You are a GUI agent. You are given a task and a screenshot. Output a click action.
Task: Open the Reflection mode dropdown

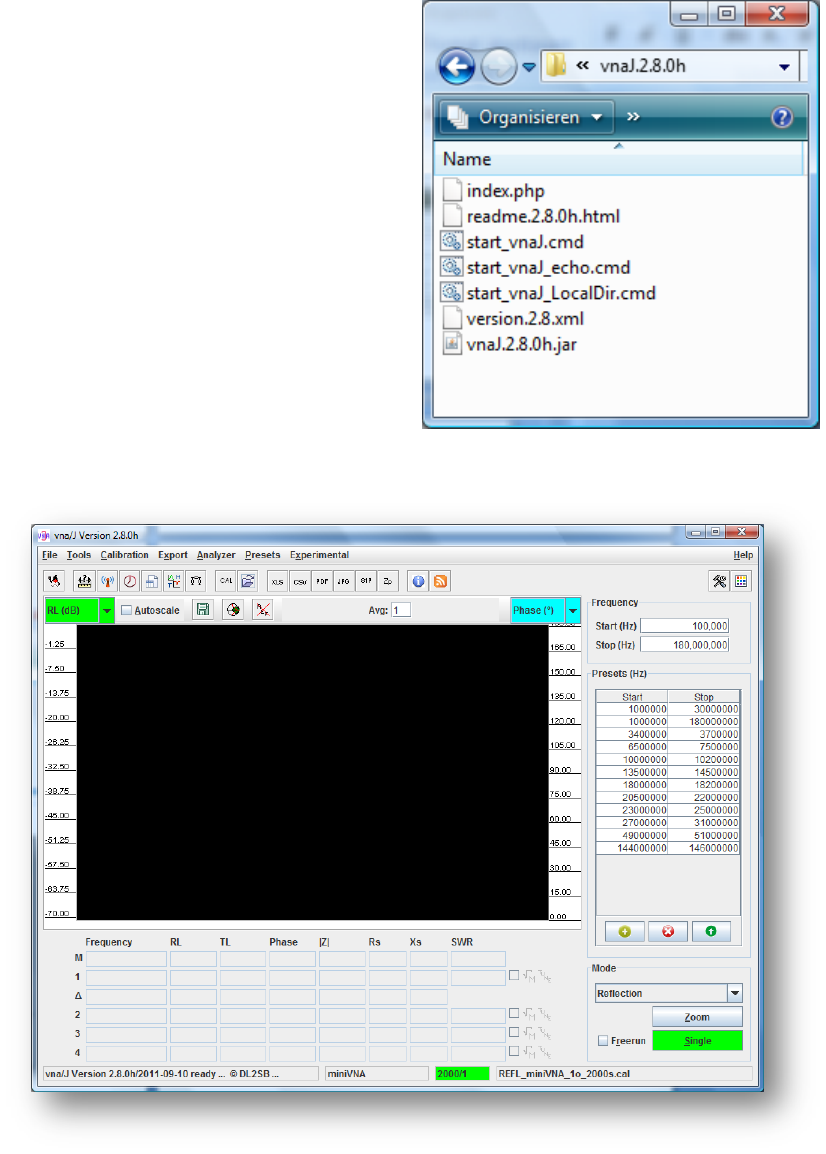(735, 994)
